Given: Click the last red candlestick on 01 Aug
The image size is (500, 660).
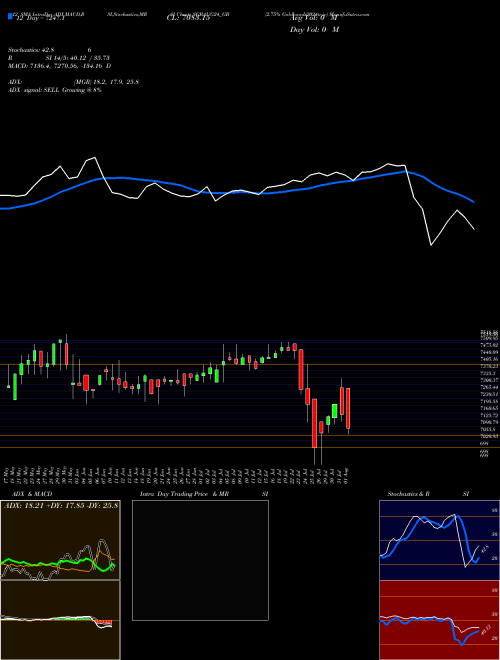Looking at the screenshot, I should (348, 408).
